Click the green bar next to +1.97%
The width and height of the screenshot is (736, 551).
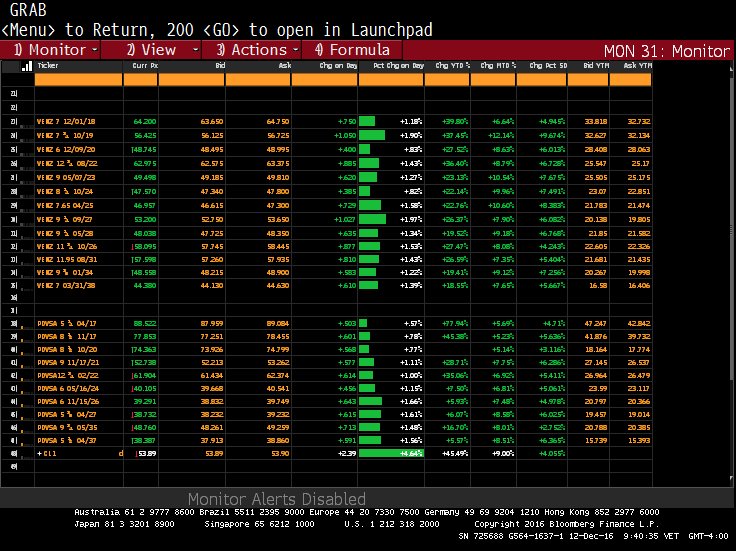coord(372,219)
